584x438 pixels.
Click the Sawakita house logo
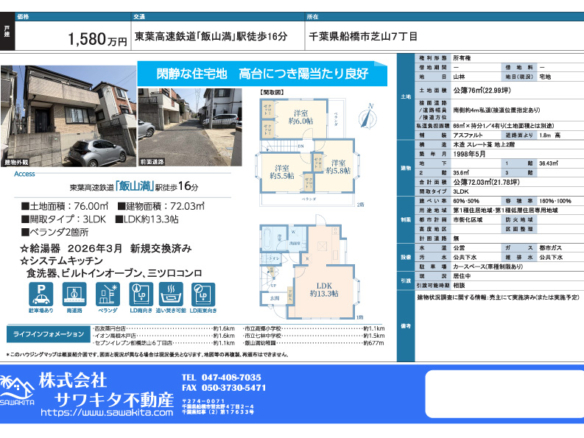coord(16,391)
